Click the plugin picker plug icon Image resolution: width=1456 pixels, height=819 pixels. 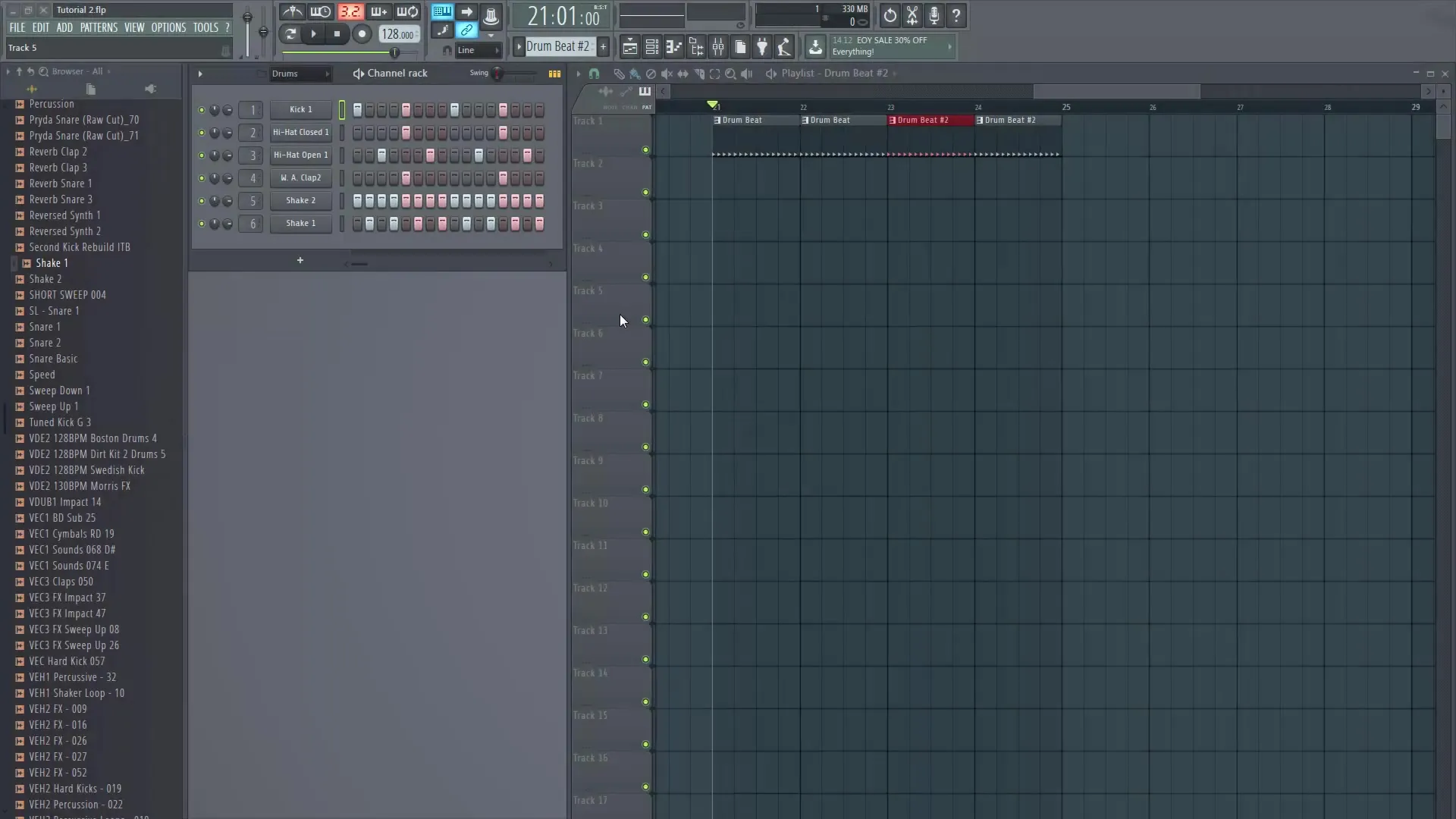click(x=763, y=46)
